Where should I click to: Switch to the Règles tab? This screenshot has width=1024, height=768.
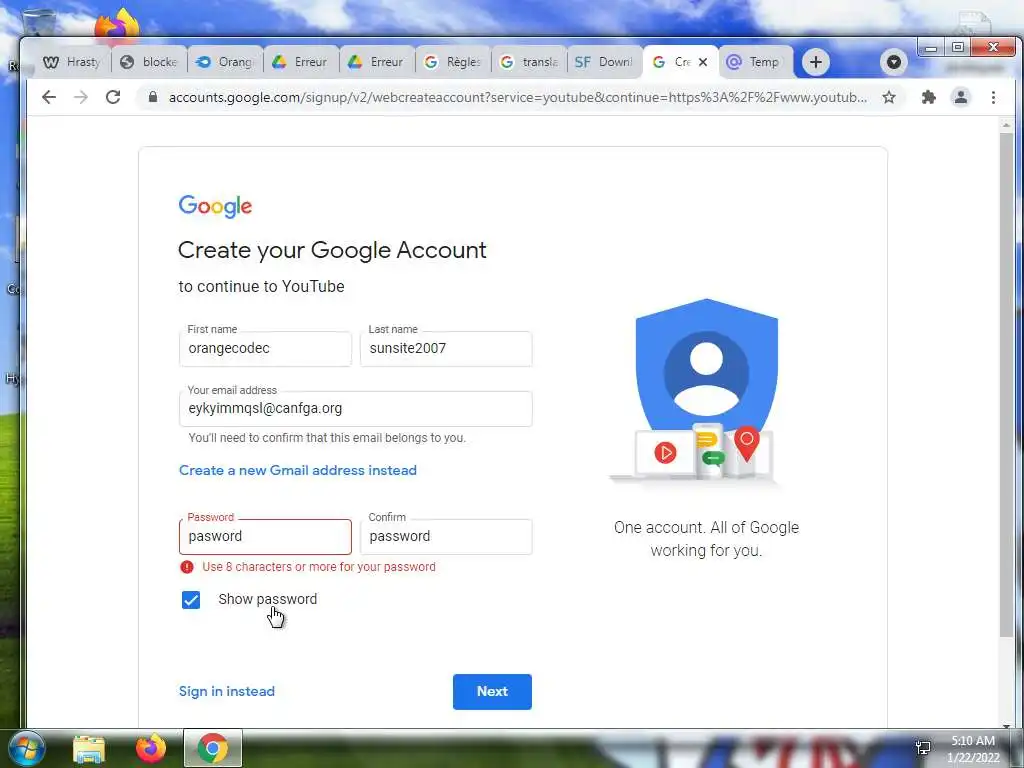[x=453, y=62]
